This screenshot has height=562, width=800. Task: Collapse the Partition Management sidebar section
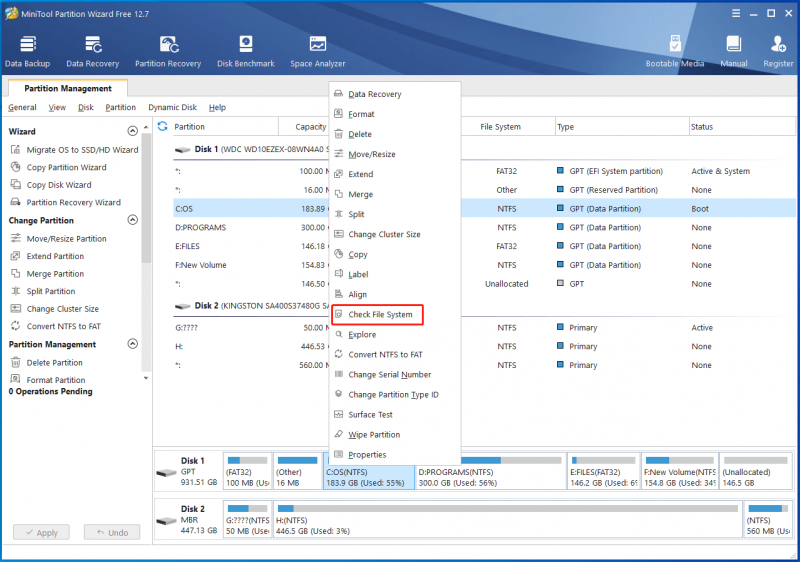coord(133,344)
